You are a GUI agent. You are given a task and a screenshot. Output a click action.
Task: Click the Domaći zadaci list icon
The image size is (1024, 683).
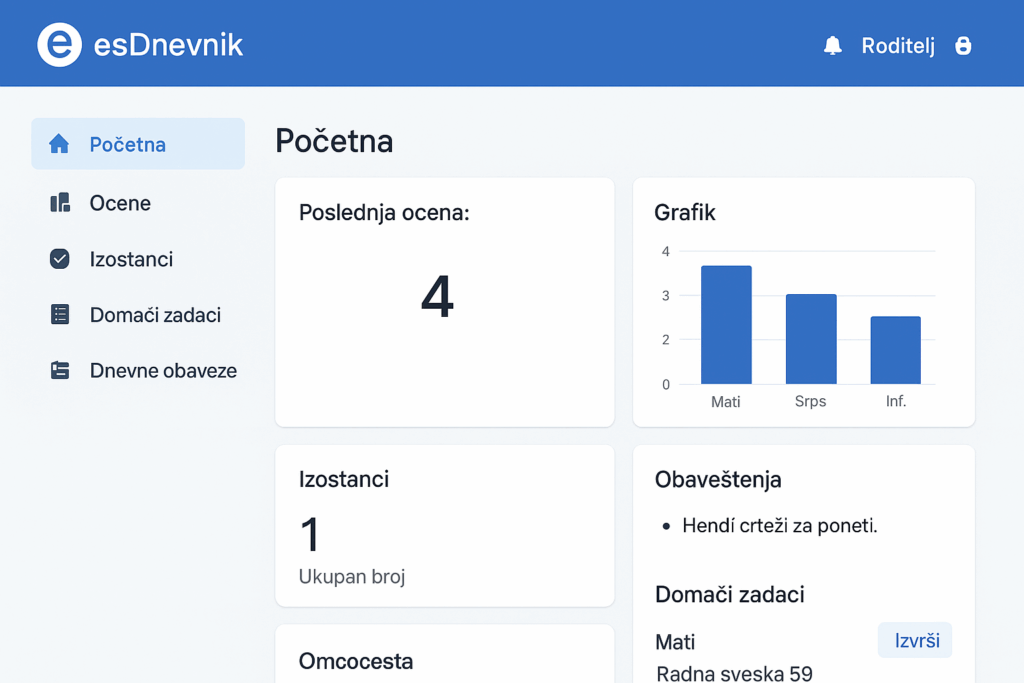pos(60,314)
